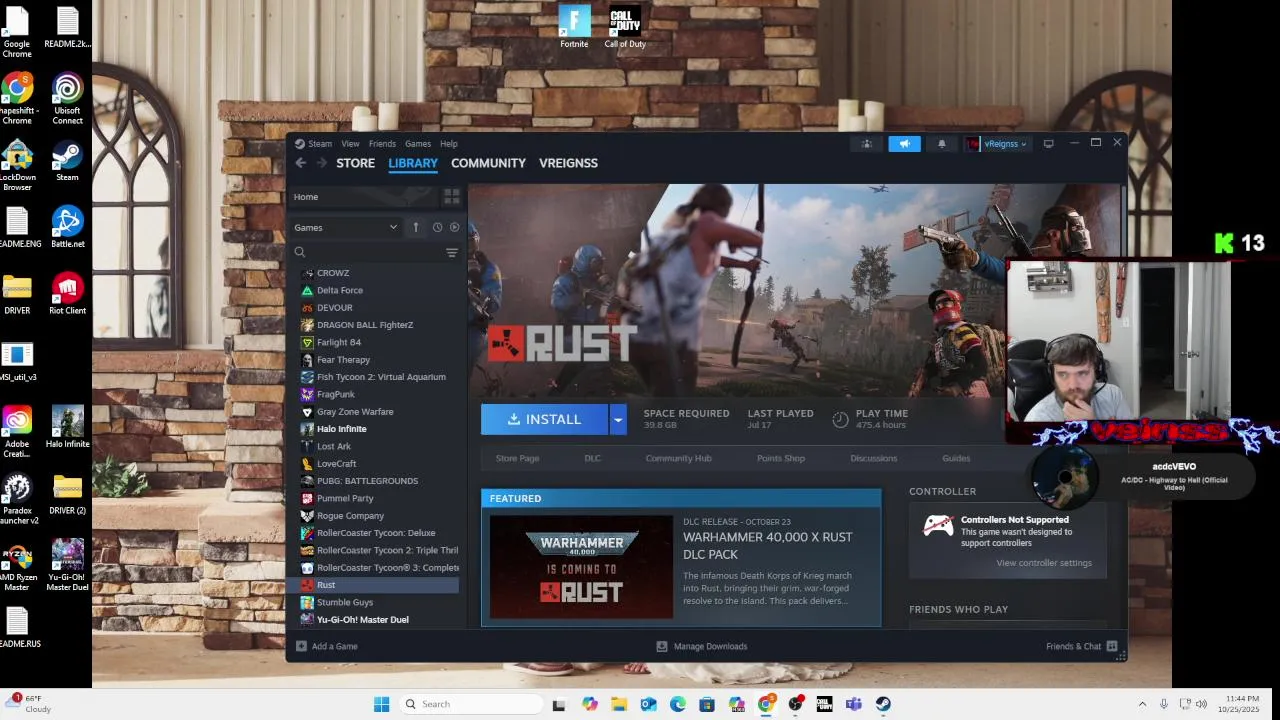Open the Fortnite desktop shortcut
Image resolution: width=1280 pixels, height=720 pixels.
point(574,27)
